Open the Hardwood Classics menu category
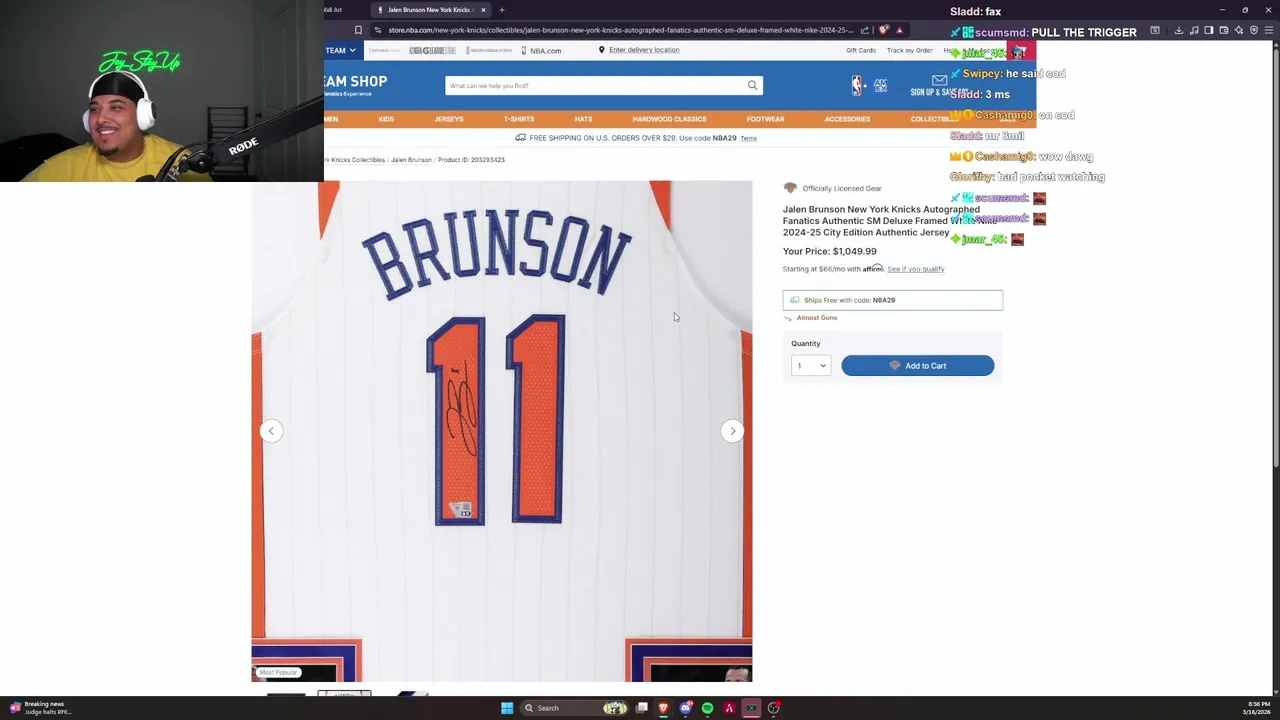The width and height of the screenshot is (1280, 720). pos(669,119)
